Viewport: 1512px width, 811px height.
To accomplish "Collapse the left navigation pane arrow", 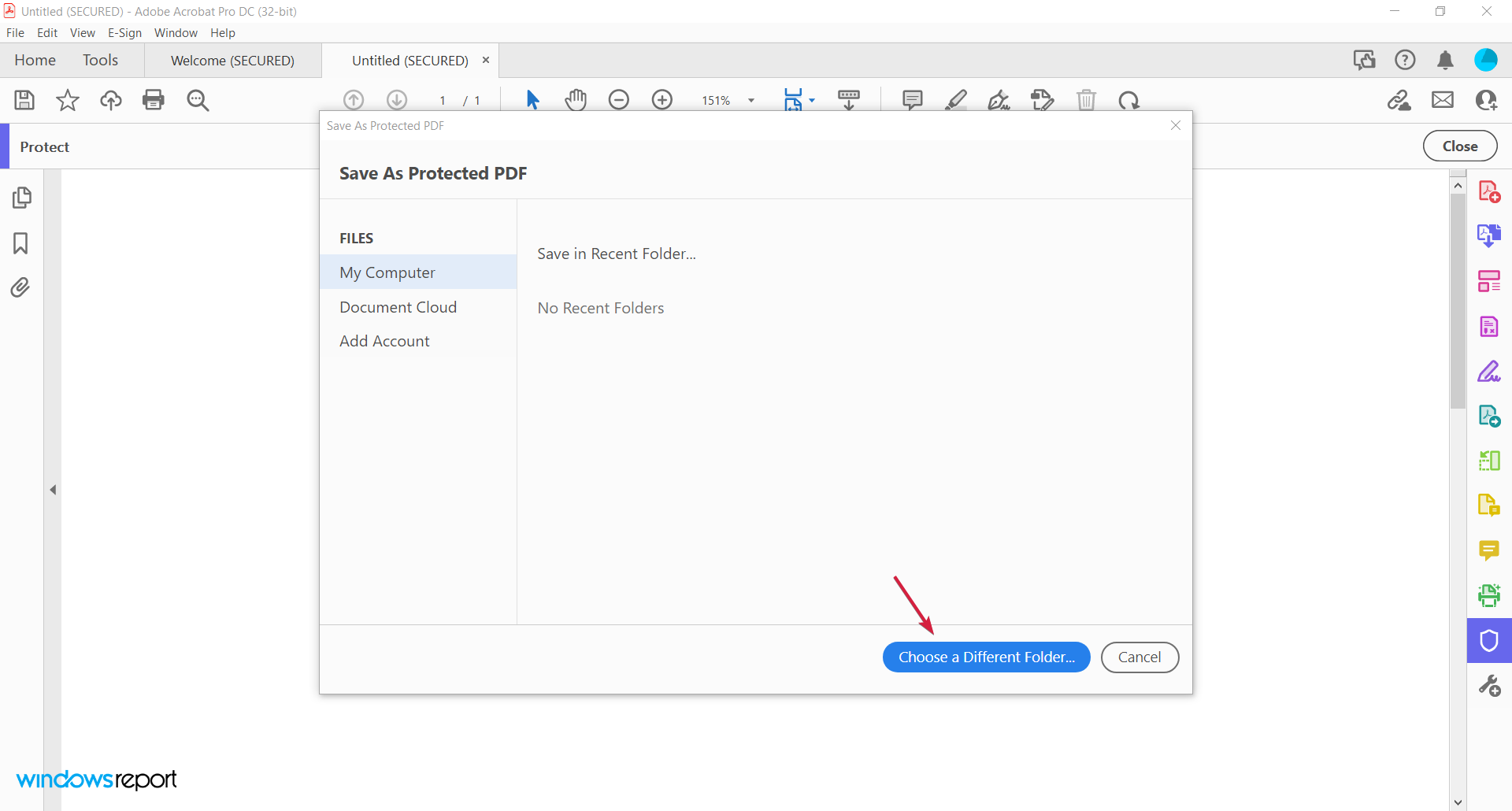I will pyautogui.click(x=54, y=489).
